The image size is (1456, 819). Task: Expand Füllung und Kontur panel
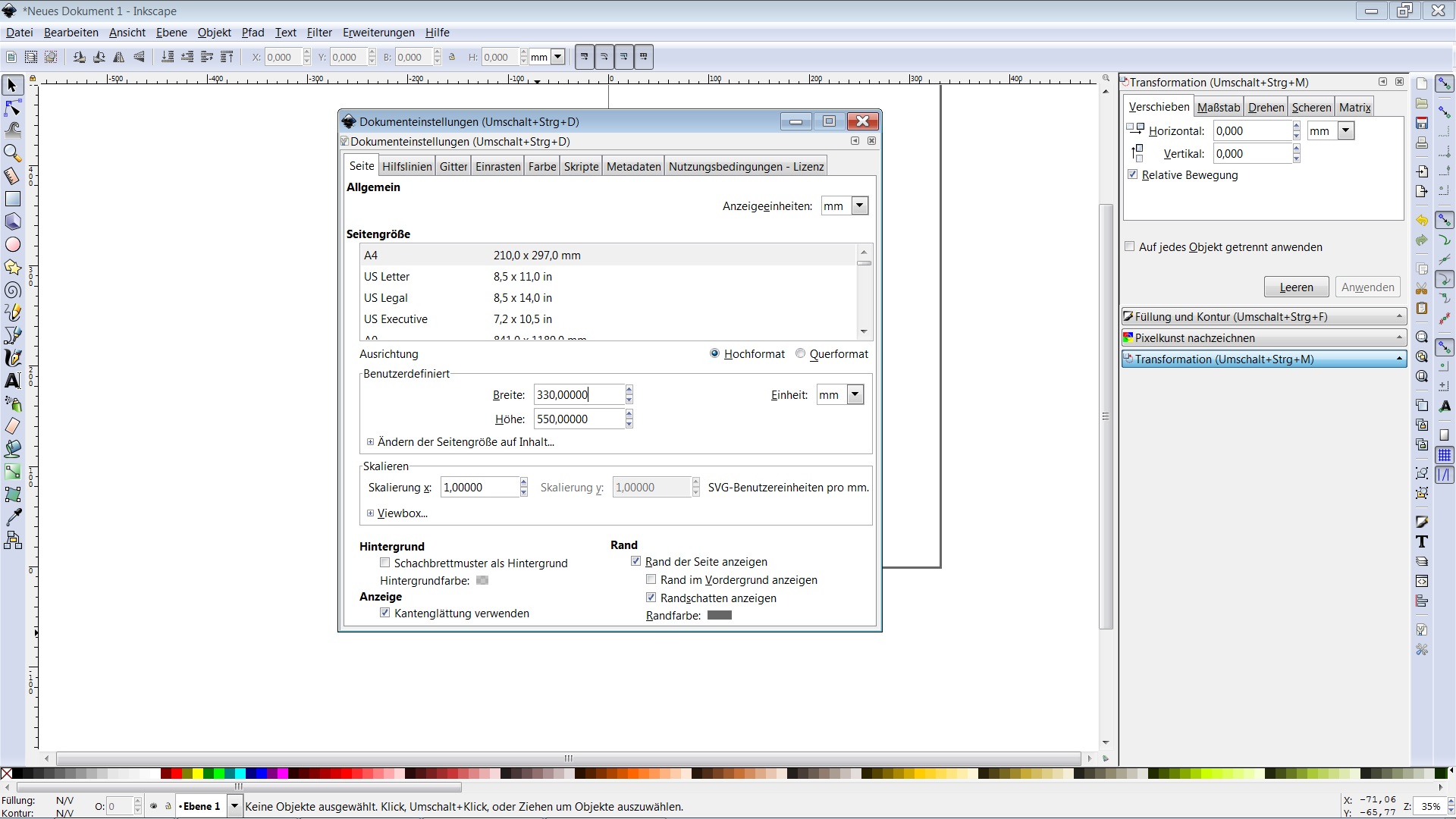pos(1263,317)
